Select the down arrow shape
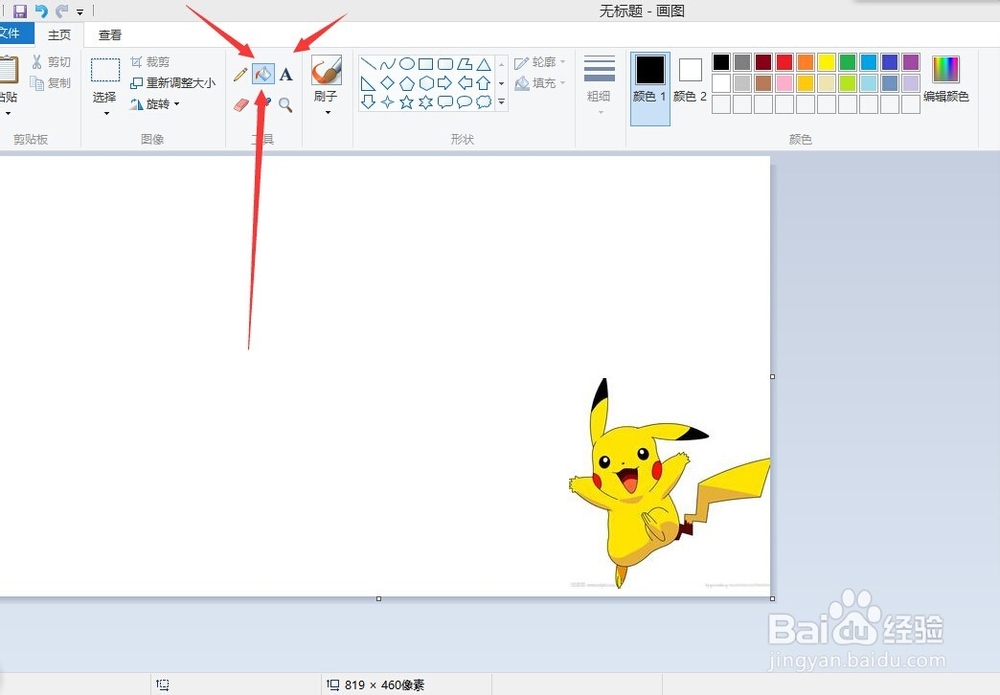The width and height of the screenshot is (1000, 695). coord(368,102)
